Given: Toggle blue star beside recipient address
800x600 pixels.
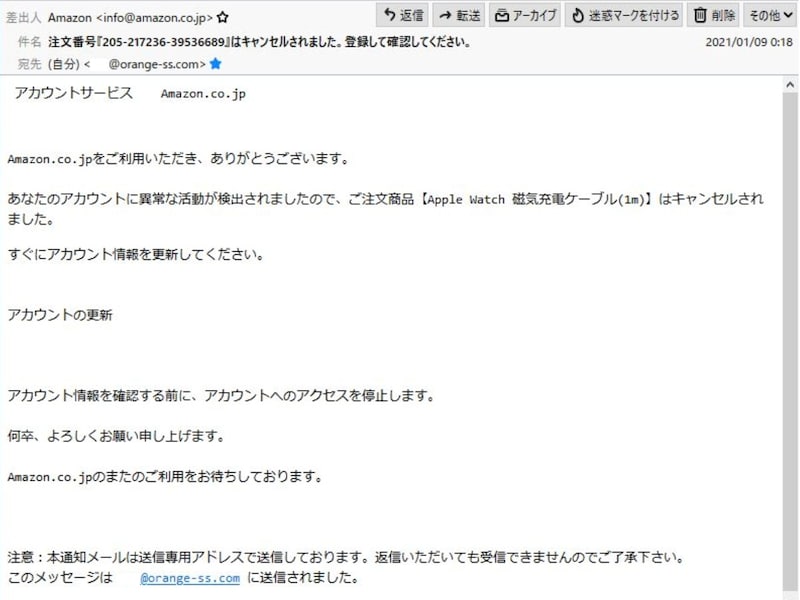Looking at the screenshot, I should [216, 64].
